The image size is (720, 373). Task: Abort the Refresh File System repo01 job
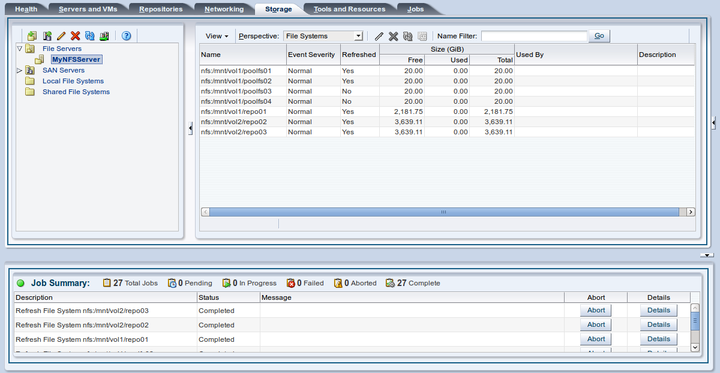pos(596,339)
